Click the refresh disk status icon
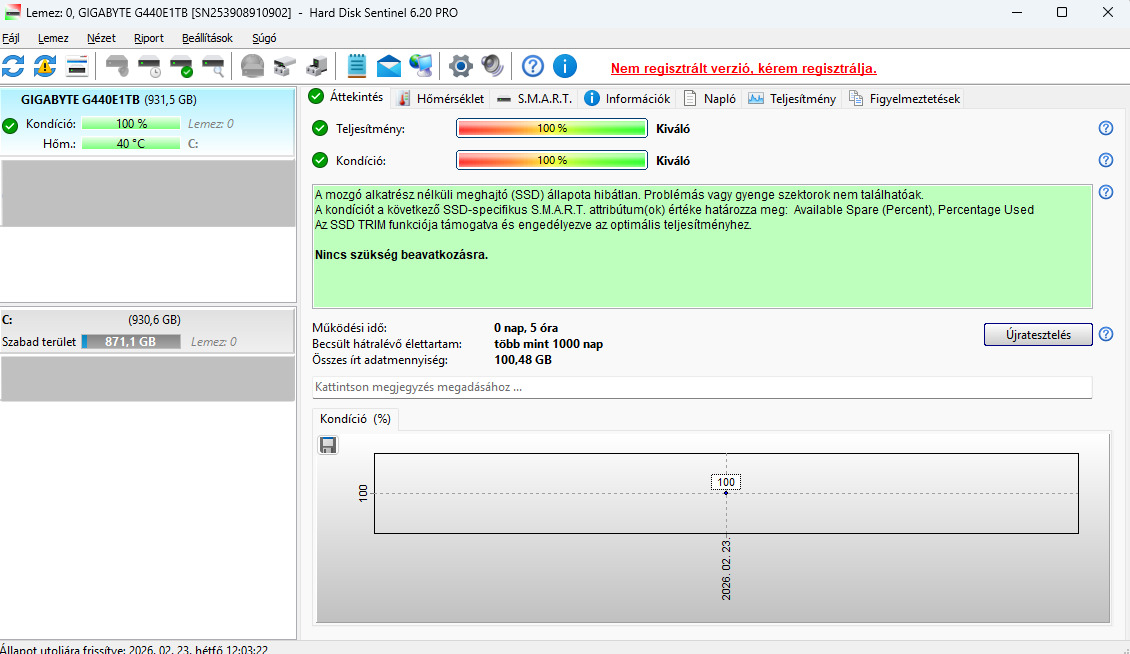 [13, 66]
